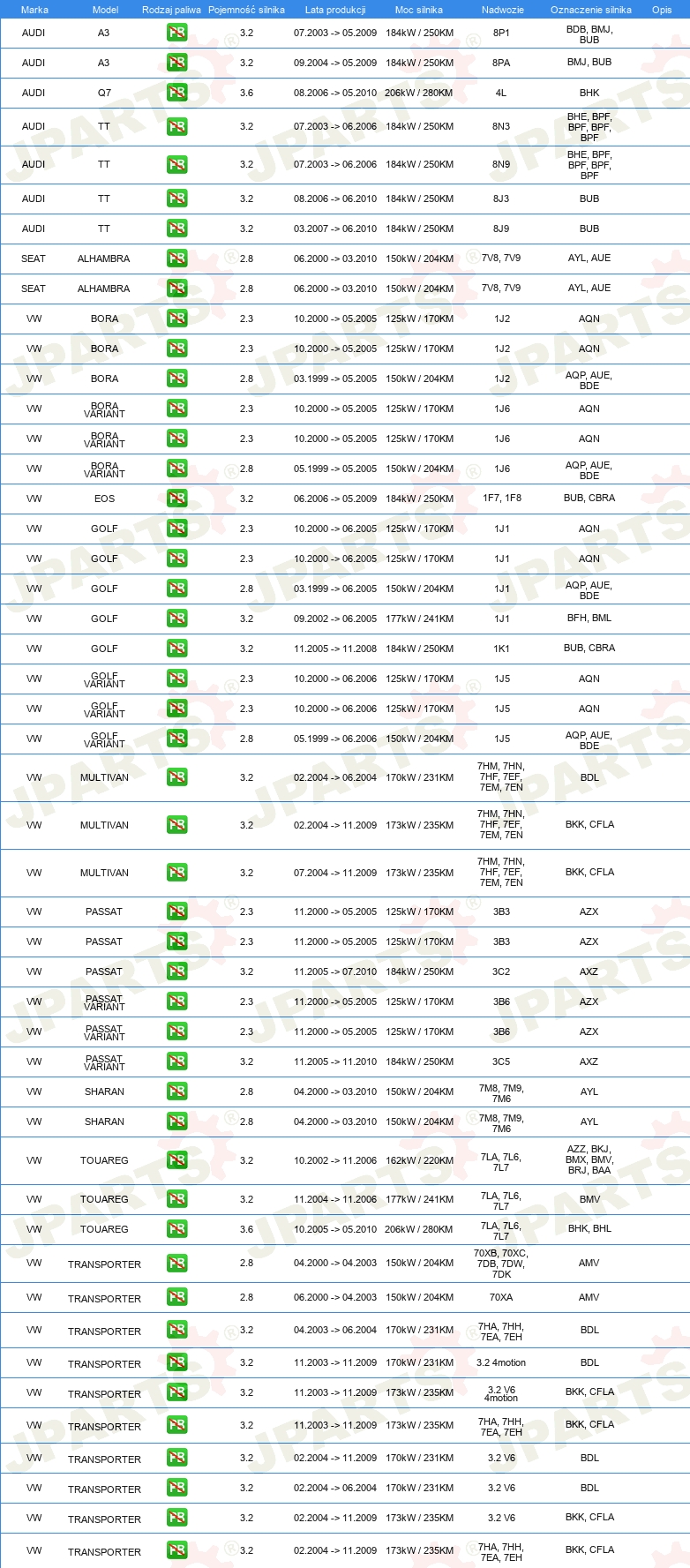This screenshot has width=690, height=1568.
Task: Click the 11.2005 -> 07.2010 production years cell
Action: point(335,972)
